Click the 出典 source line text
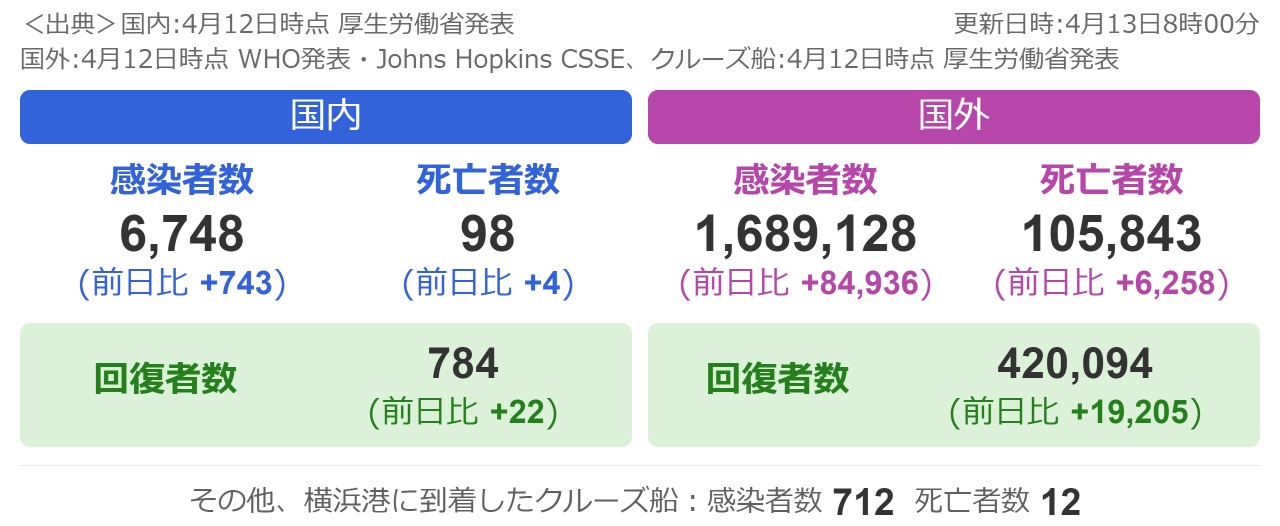1280x526 pixels. click(267, 23)
